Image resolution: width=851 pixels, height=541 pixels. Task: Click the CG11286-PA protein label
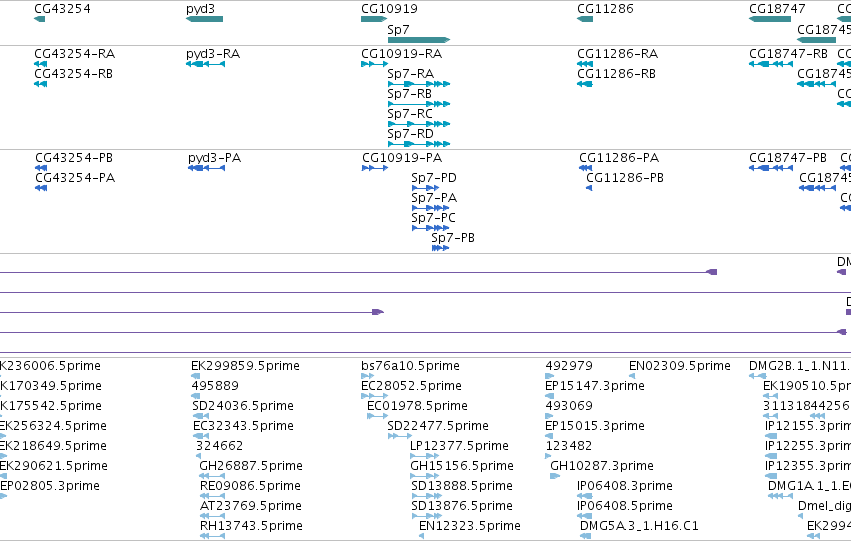point(619,158)
